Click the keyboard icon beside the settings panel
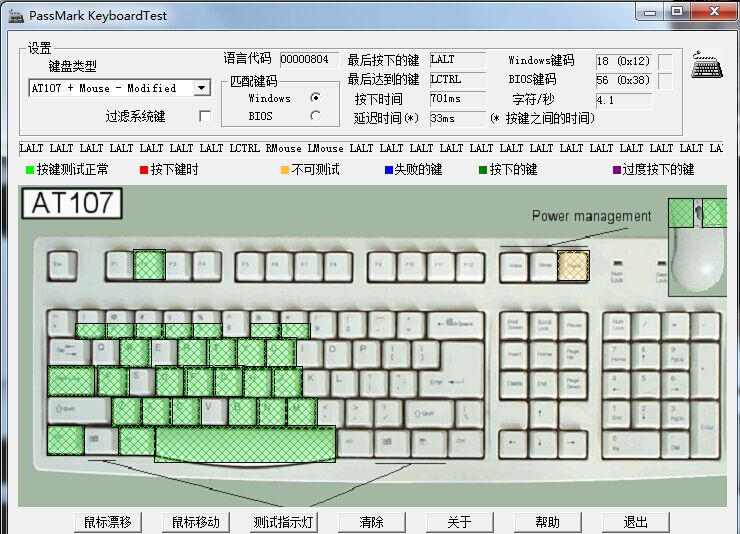Image resolution: width=740 pixels, height=534 pixels. point(706,65)
